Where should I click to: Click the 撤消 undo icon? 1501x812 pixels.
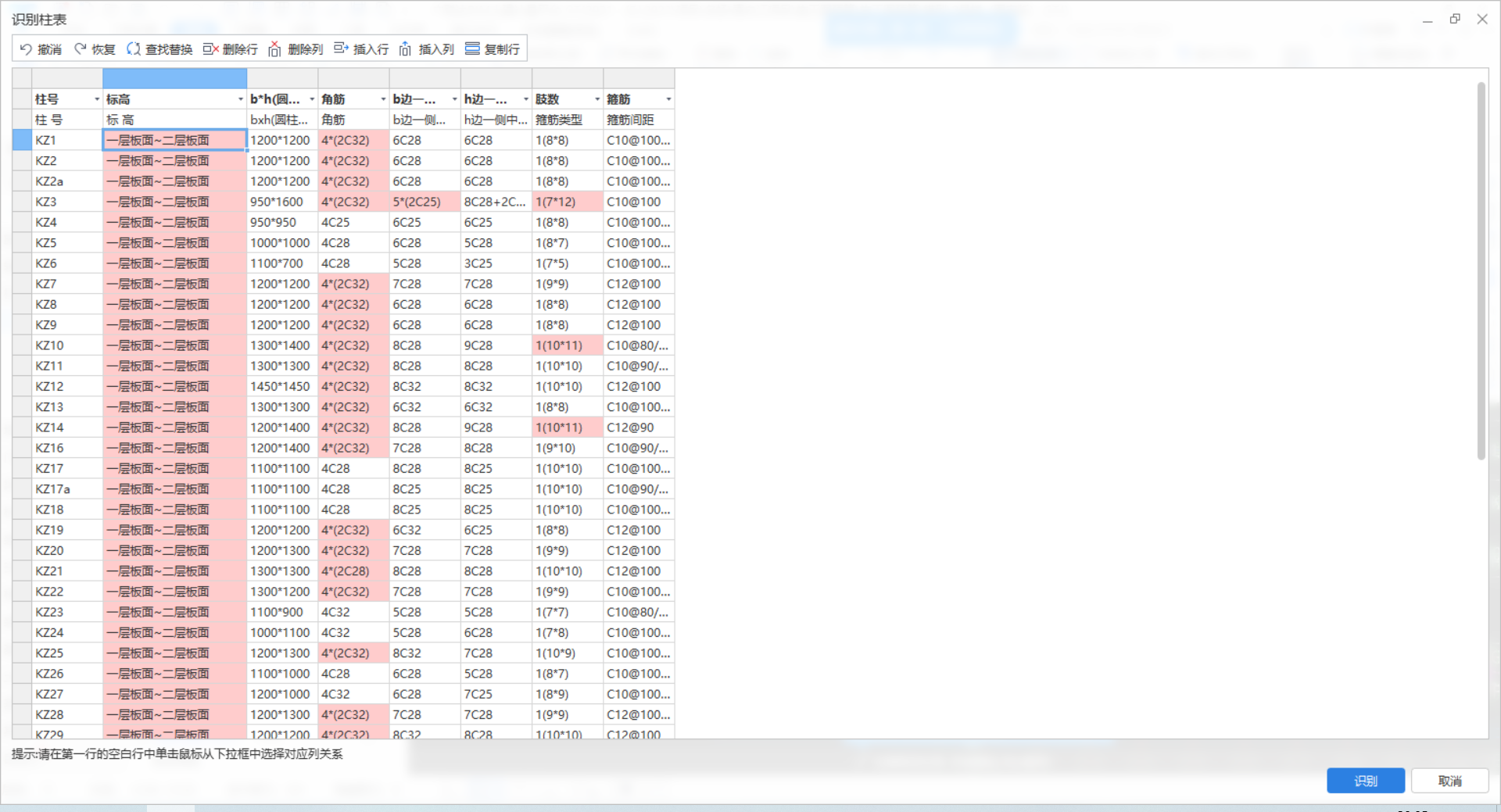(x=26, y=49)
